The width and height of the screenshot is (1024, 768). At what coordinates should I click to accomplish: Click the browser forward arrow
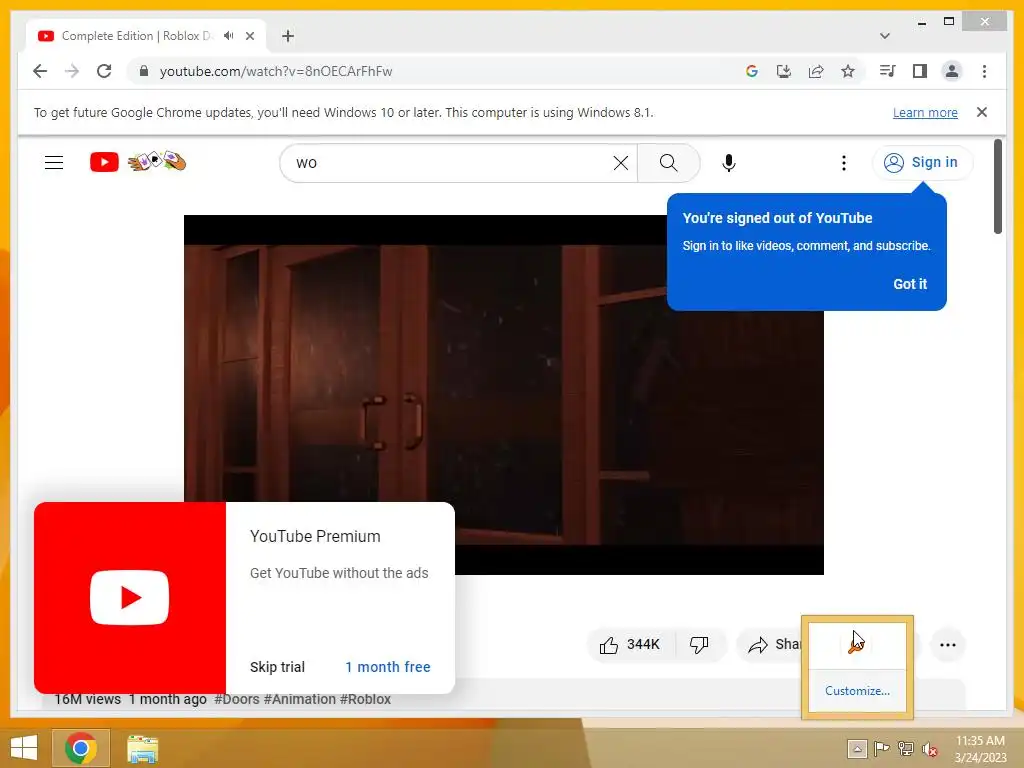click(x=72, y=71)
